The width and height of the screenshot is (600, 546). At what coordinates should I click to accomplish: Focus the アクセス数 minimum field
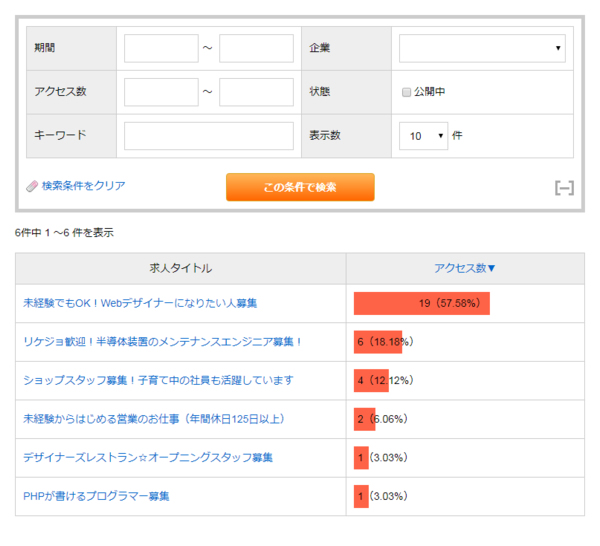click(161, 92)
